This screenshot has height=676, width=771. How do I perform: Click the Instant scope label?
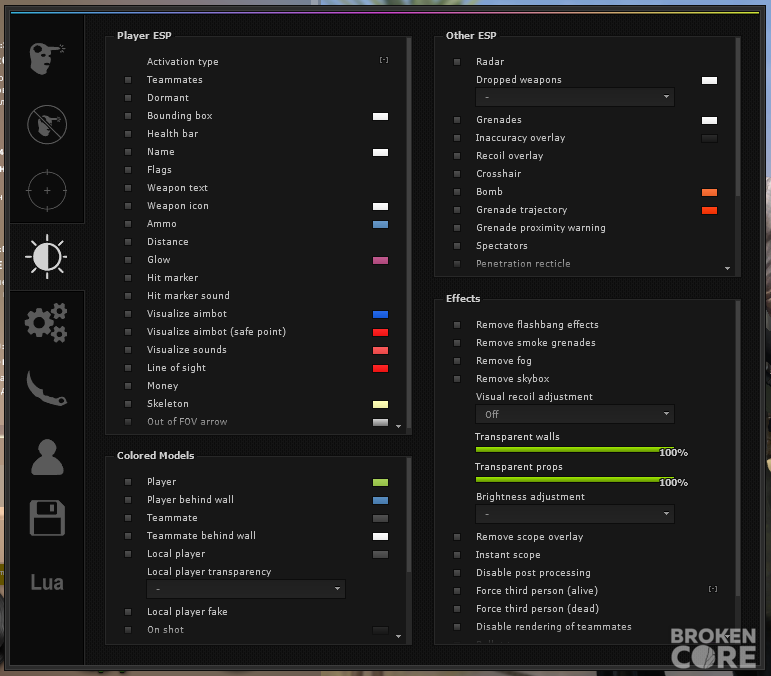tap(508, 555)
